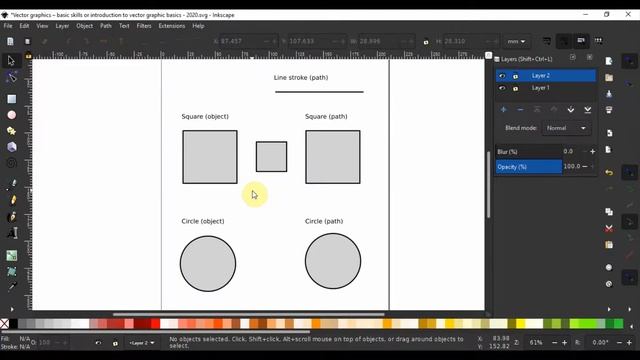Click the Print icon in right command bar

[x=609, y=110]
